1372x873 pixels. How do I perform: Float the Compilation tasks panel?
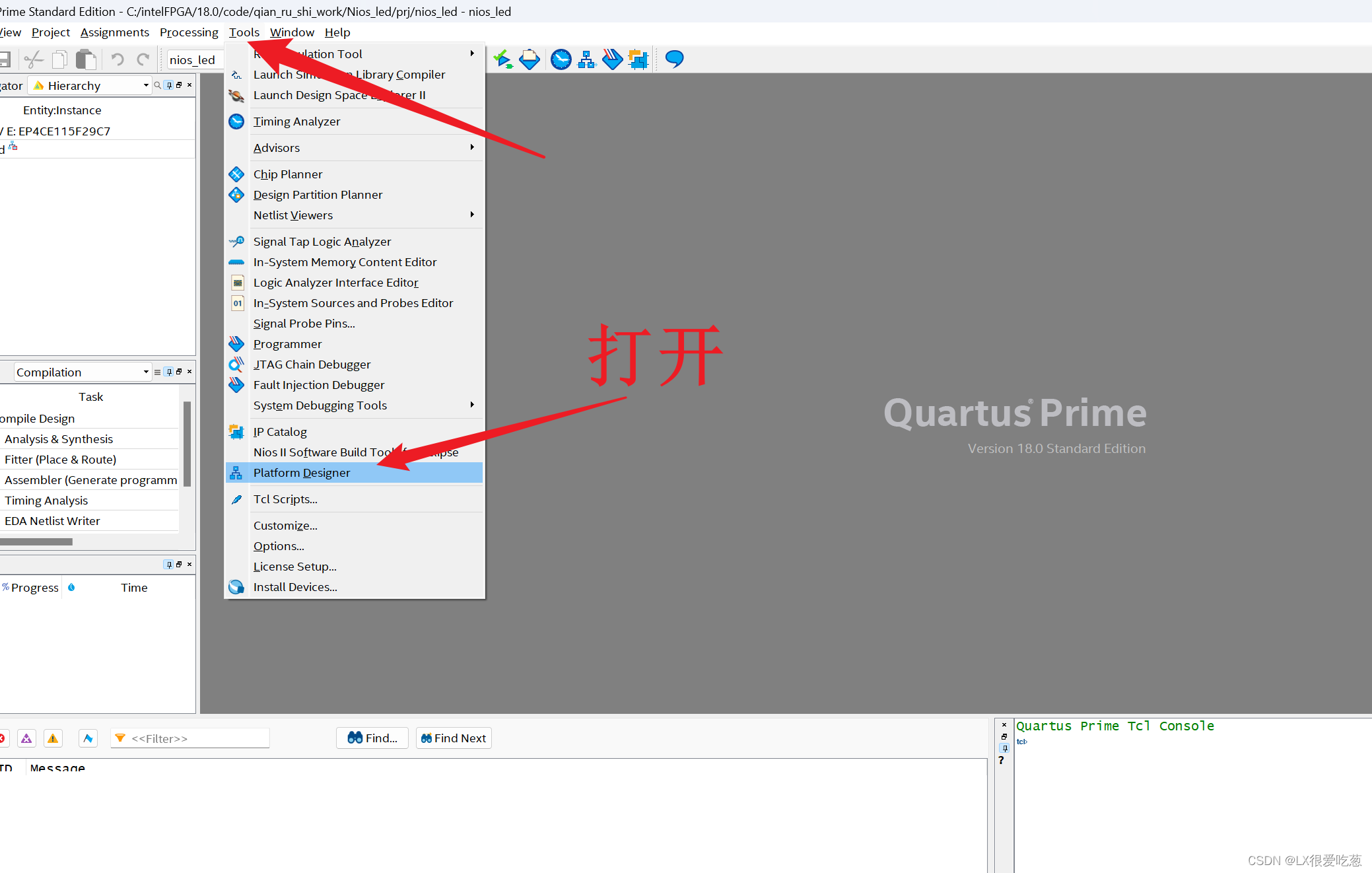click(179, 372)
